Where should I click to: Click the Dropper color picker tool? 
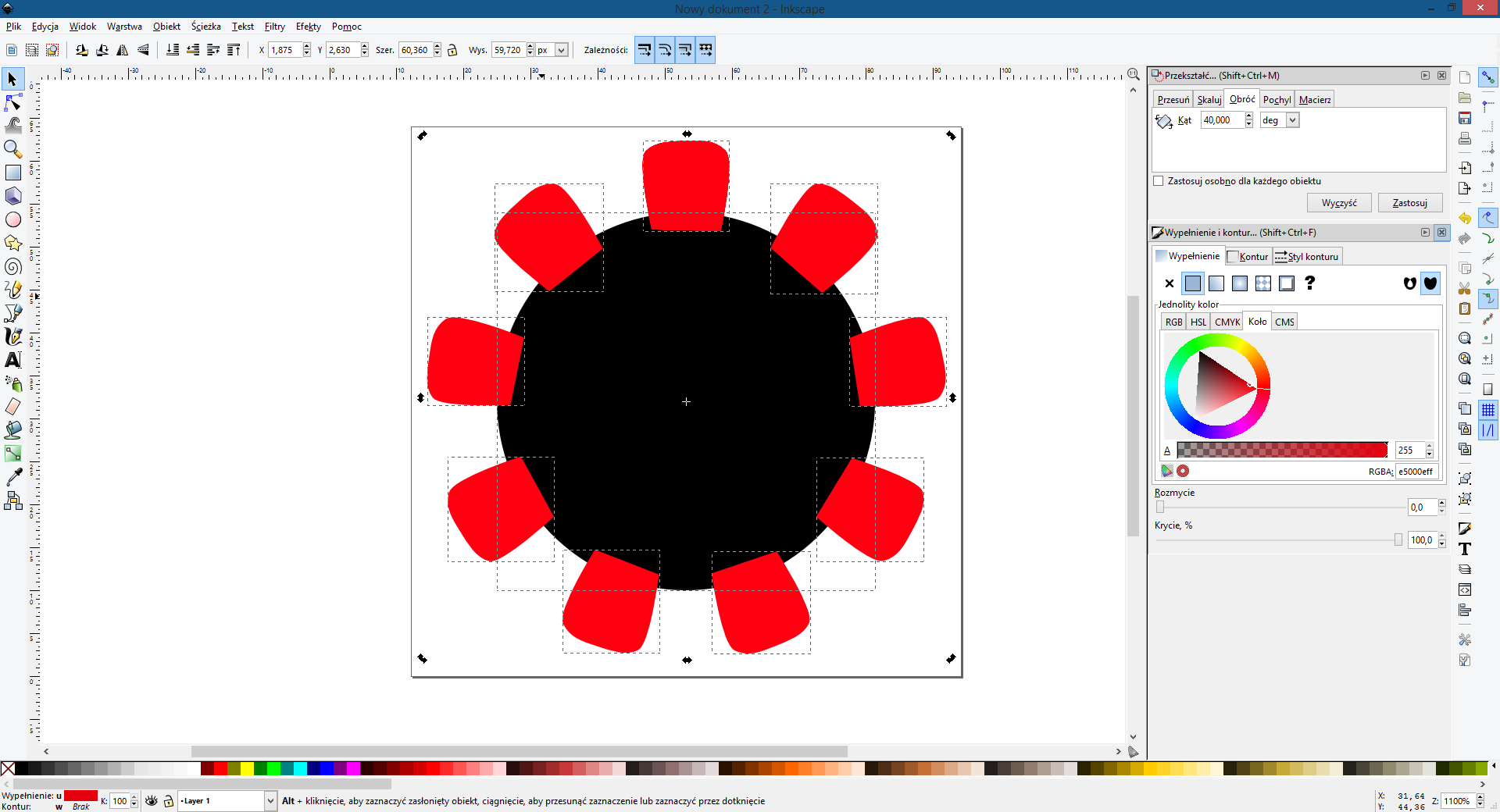point(13,477)
